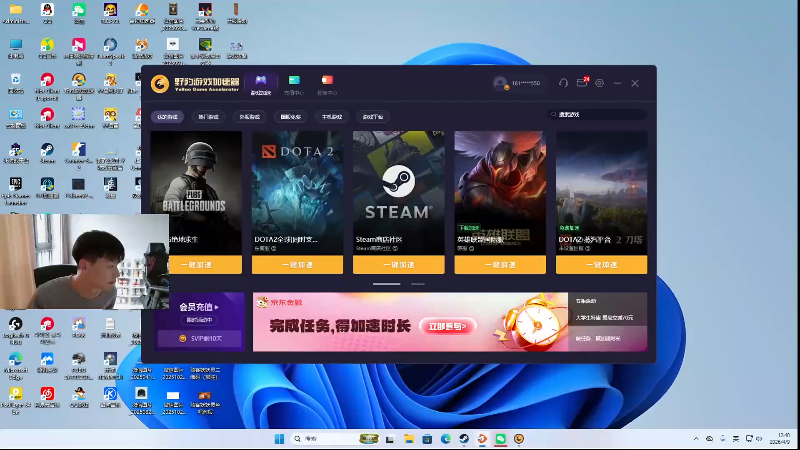Go to first page indicator of game carousel
This screenshot has height=450, width=800.
click(386, 284)
